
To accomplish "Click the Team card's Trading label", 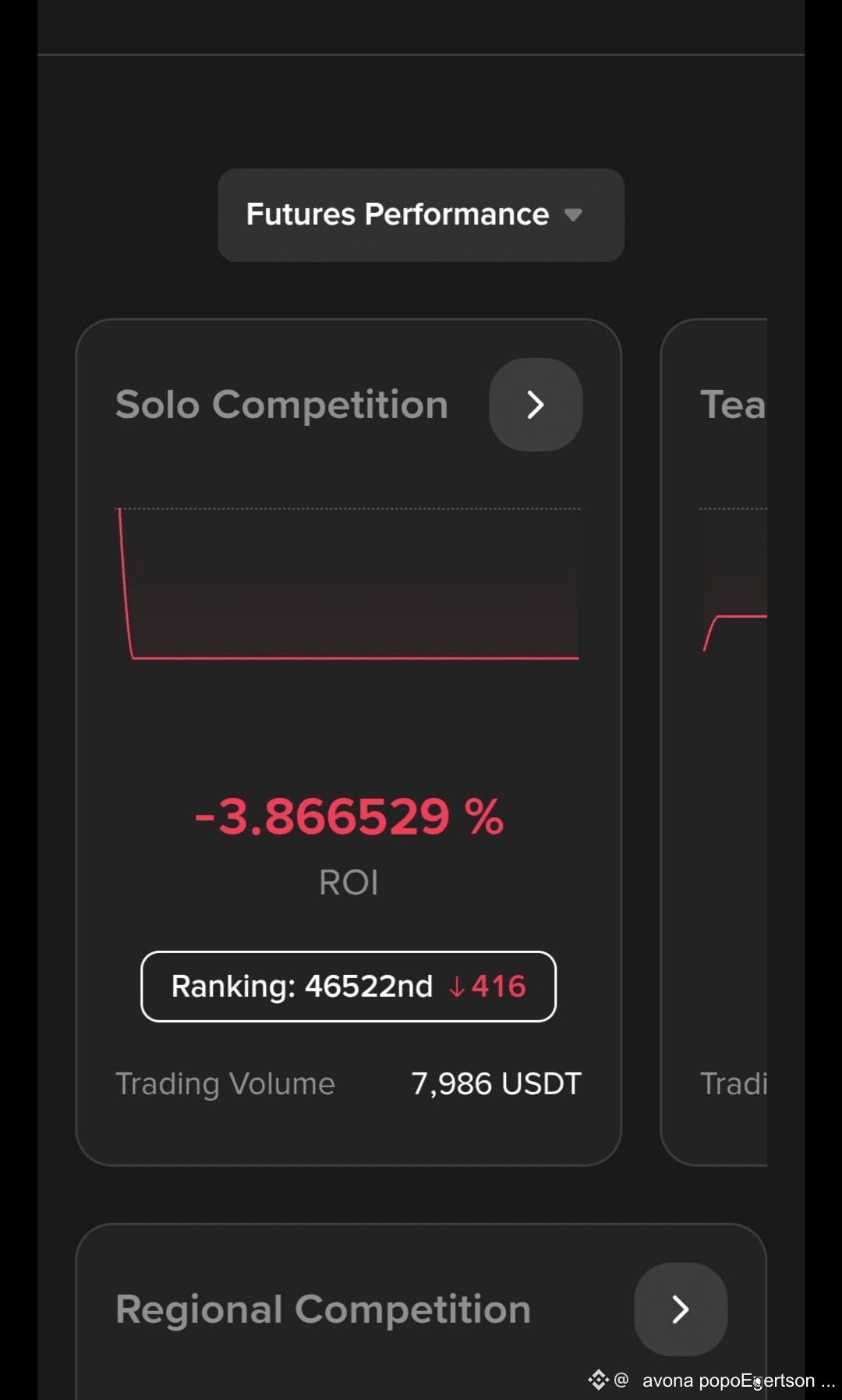I will coord(734,1083).
